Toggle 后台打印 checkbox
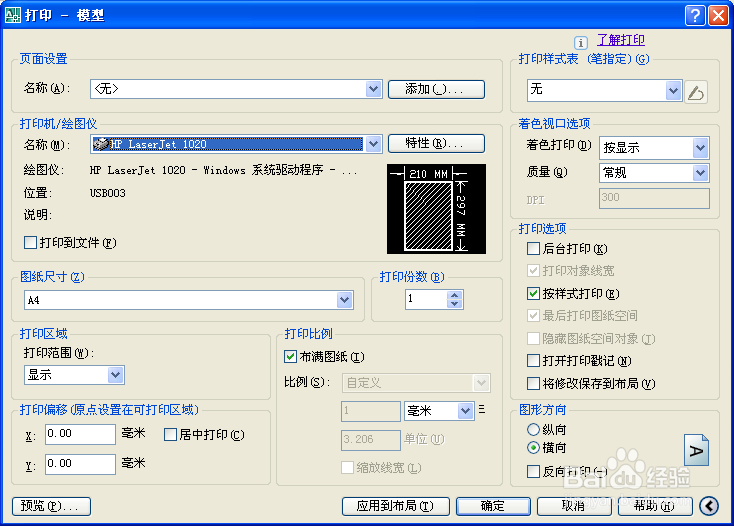This screenshot has width=734, height=526. tap(533, 248)
